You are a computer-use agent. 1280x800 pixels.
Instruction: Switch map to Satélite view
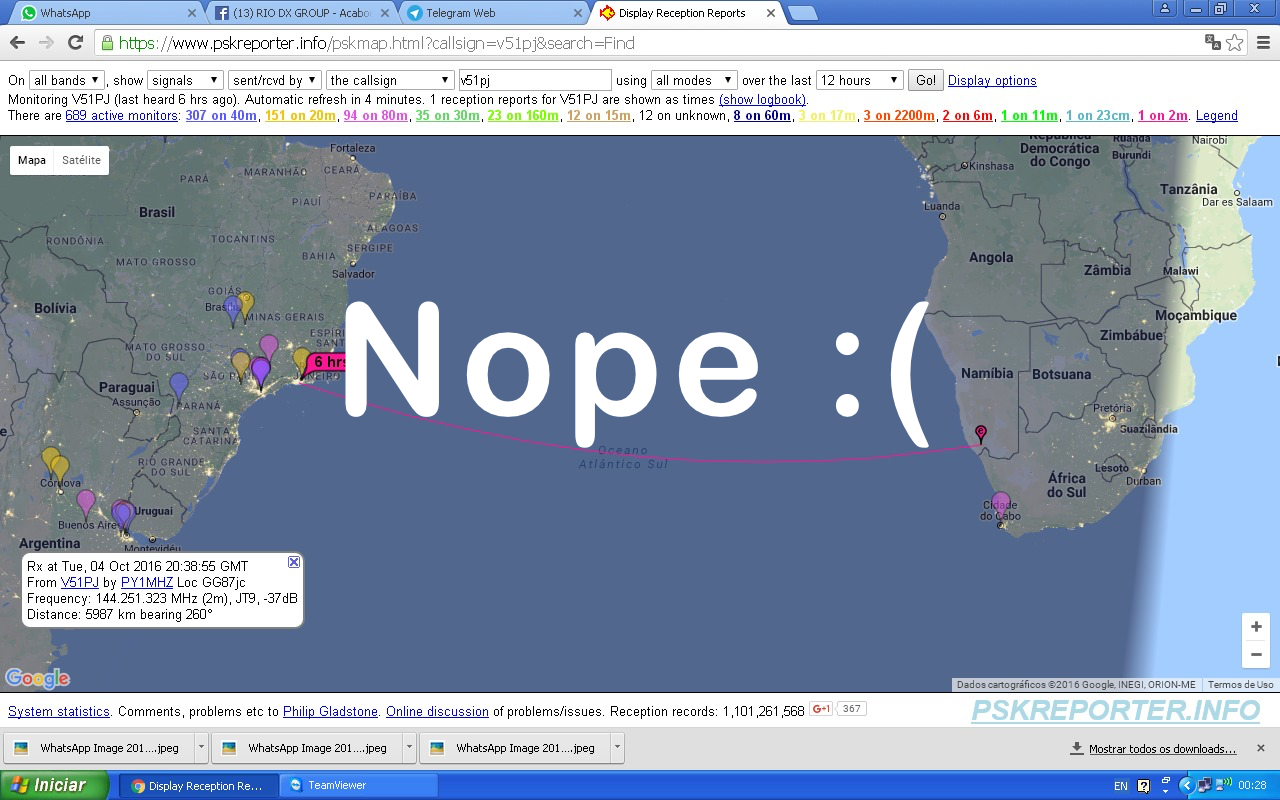81,160
